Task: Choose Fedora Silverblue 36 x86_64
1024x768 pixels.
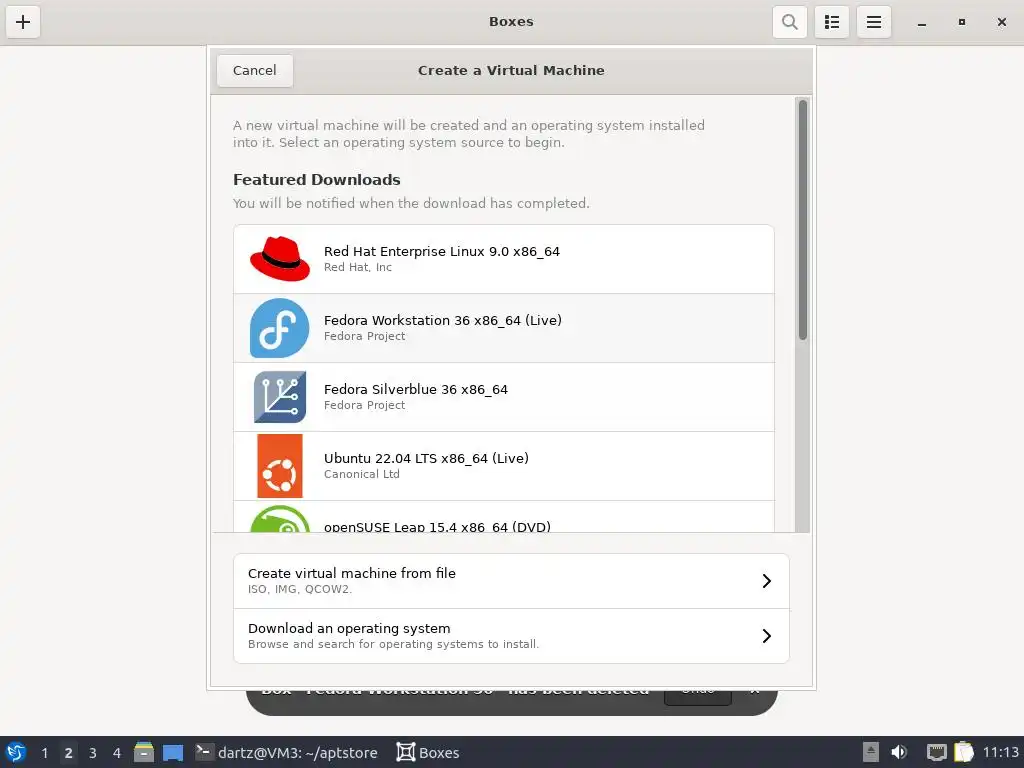Action: point(504,397)
